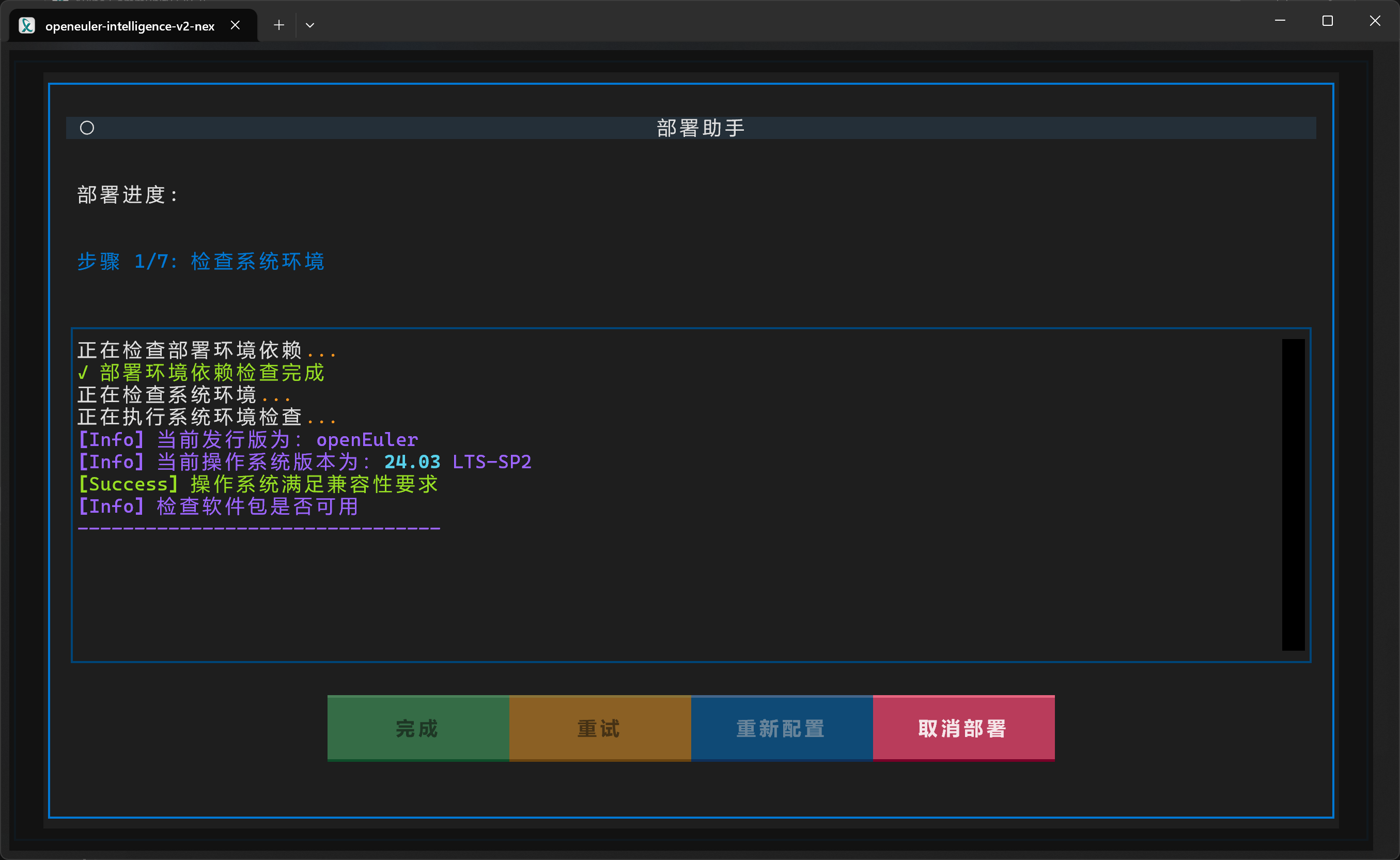Click the red 取消部署 button
The height and width of the screenshot is (860, 1400).
point(963,728)
